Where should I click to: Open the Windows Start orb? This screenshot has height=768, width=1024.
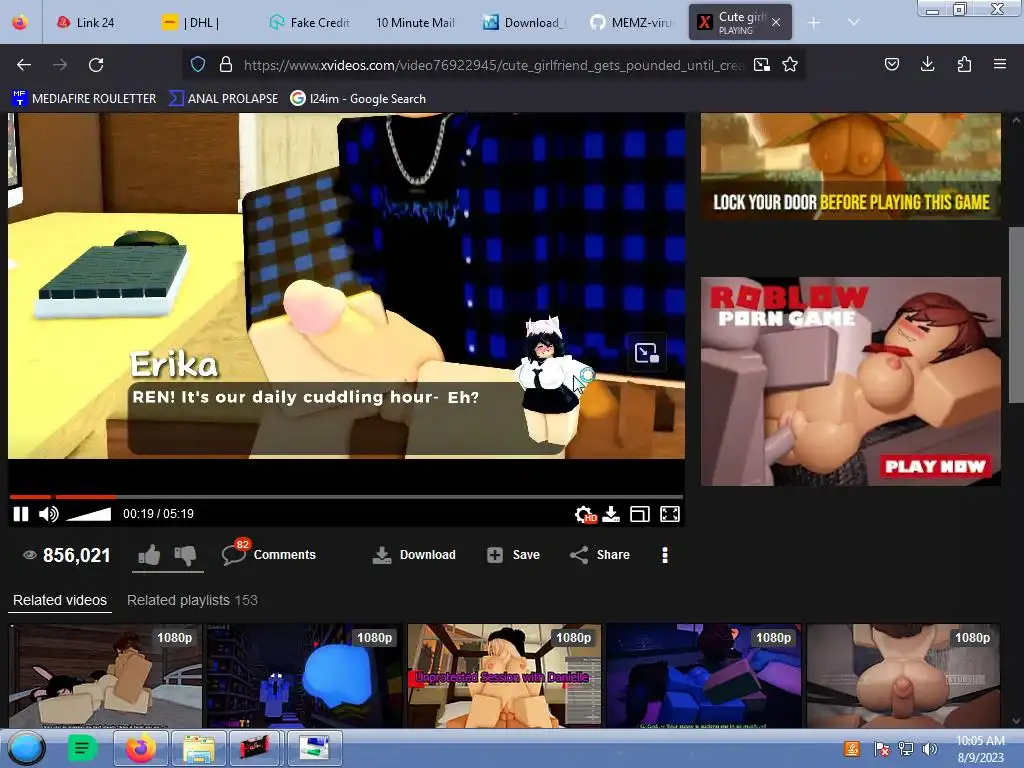(26, 748)
